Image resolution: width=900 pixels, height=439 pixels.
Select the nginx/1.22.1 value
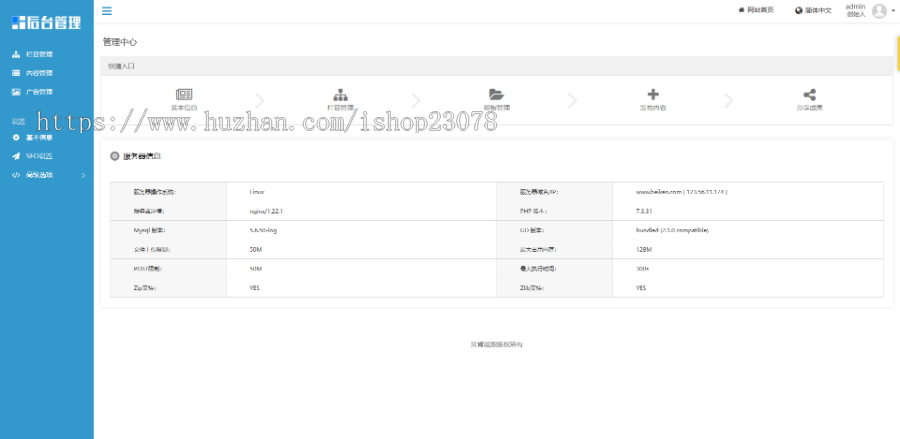266,211
